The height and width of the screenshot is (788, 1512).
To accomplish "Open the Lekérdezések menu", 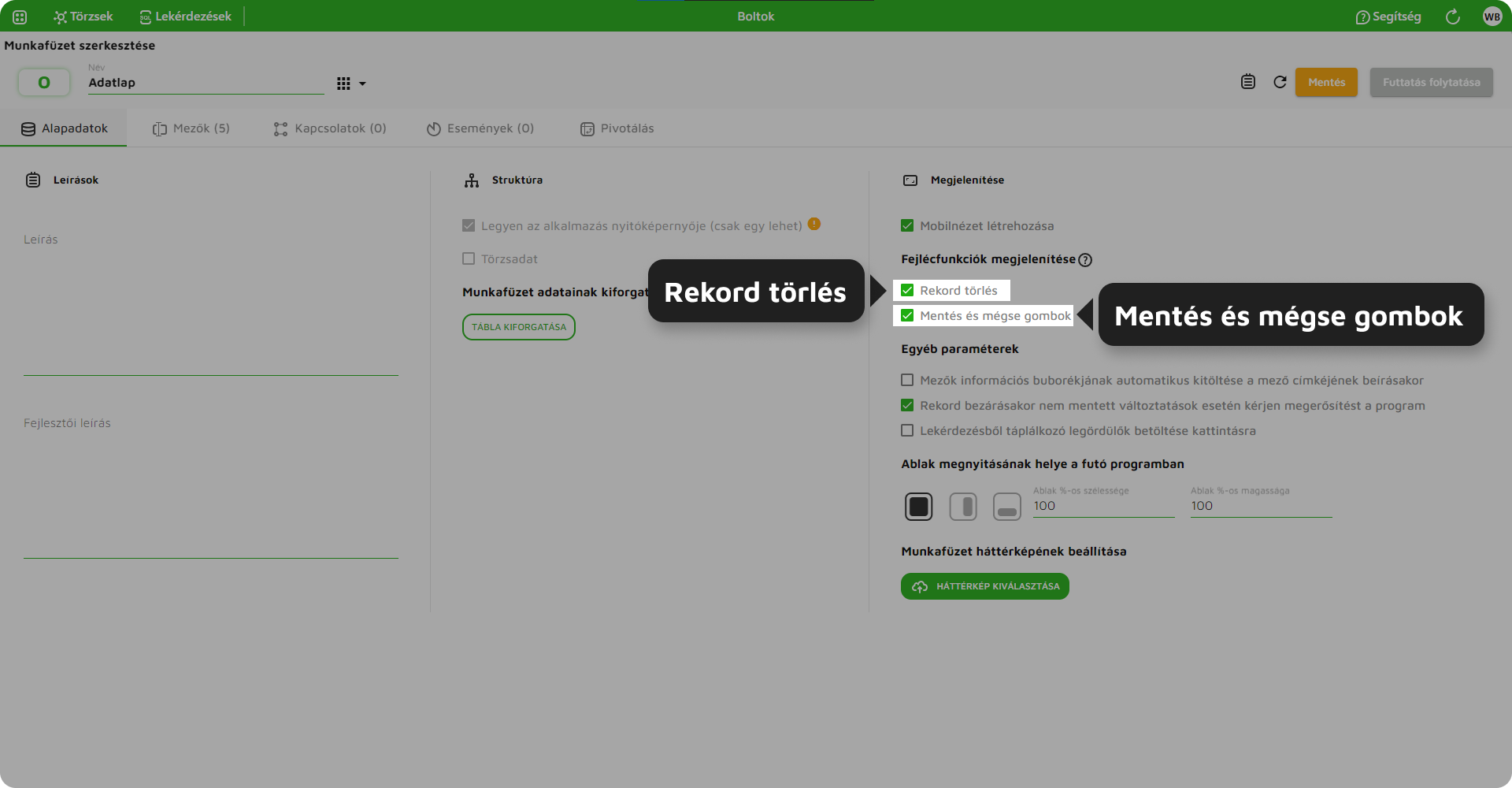I will coord(186,17).
